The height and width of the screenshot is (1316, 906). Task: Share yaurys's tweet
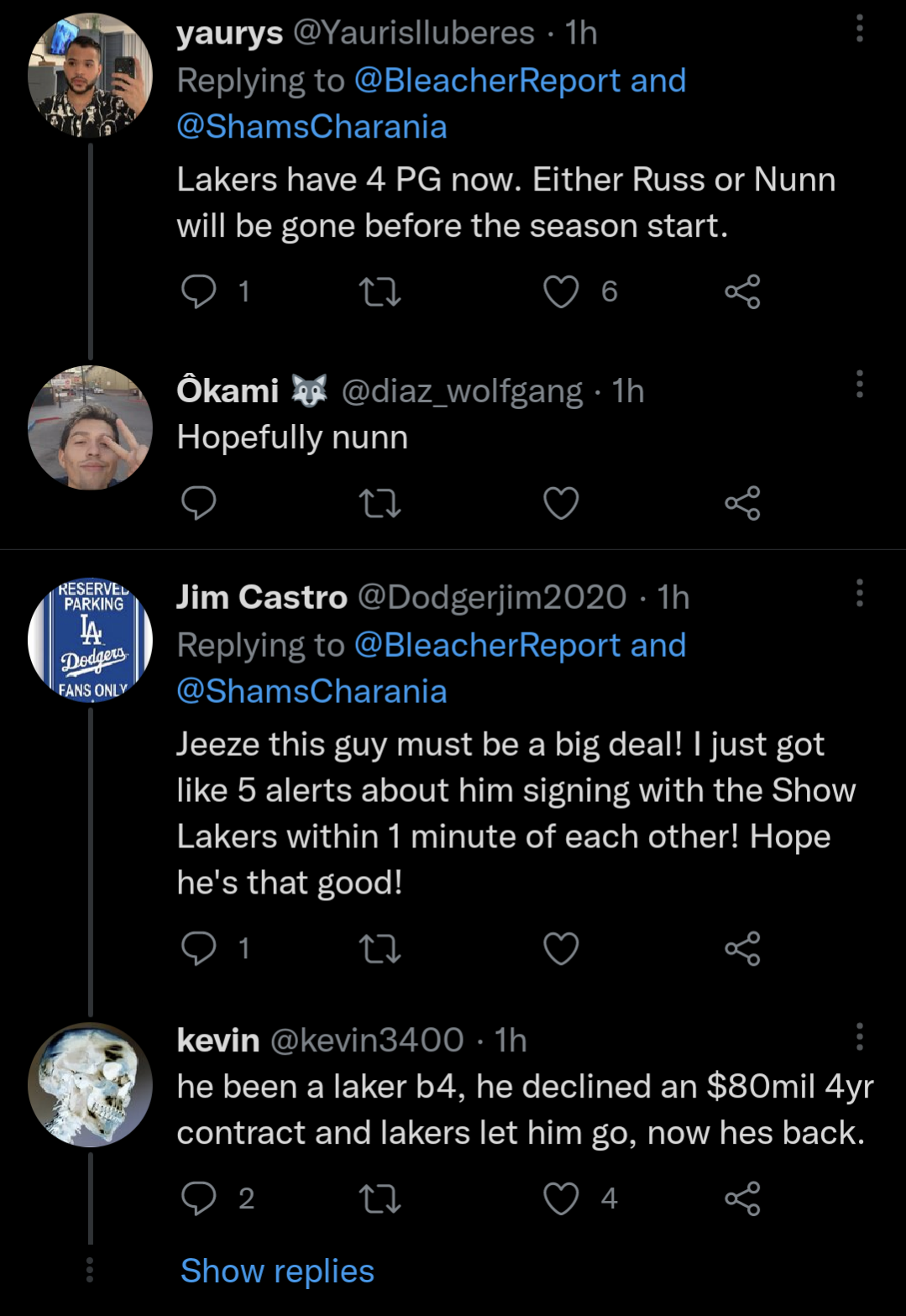click(x=742, y=291)
